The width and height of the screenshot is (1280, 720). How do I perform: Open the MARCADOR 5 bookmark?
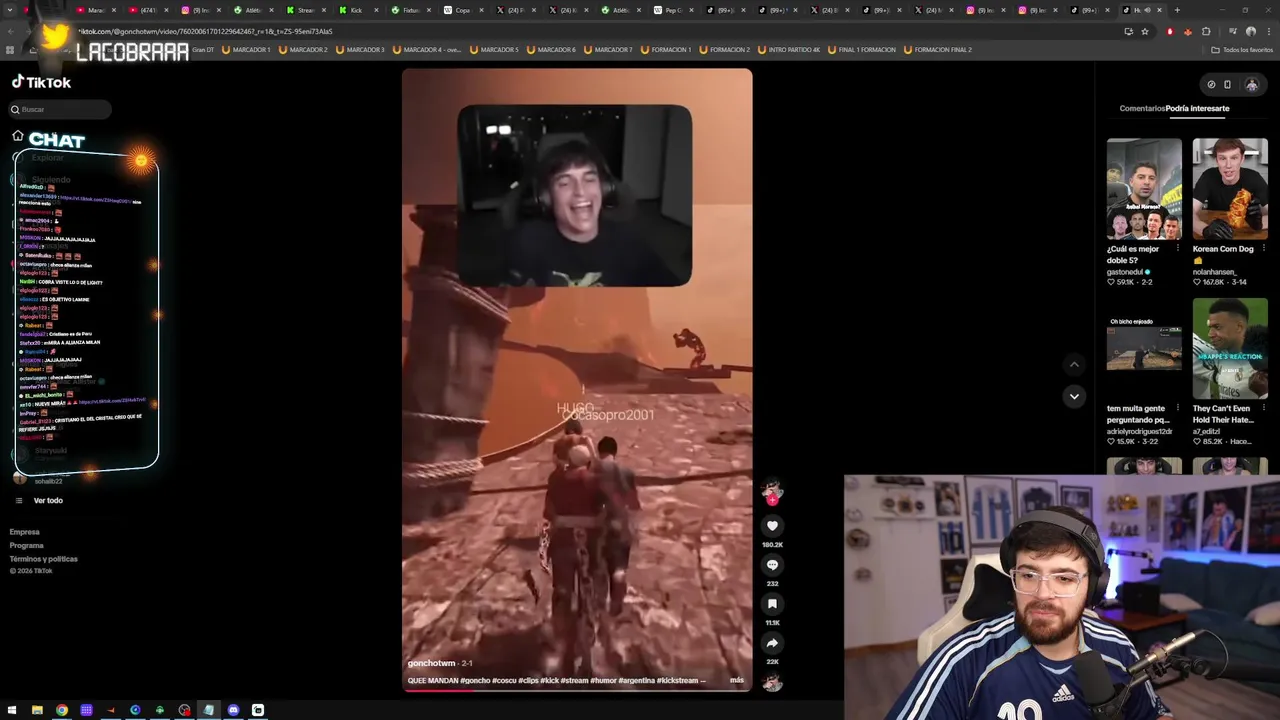[x=495, y=49]
